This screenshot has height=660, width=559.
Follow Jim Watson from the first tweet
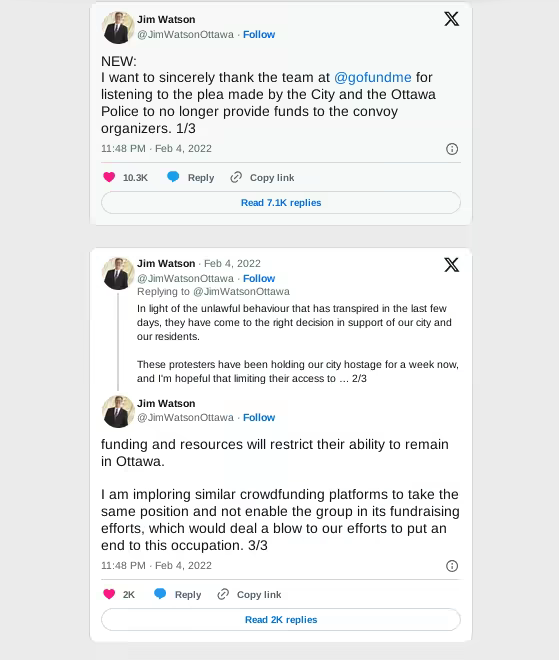[x=259, y=35]
